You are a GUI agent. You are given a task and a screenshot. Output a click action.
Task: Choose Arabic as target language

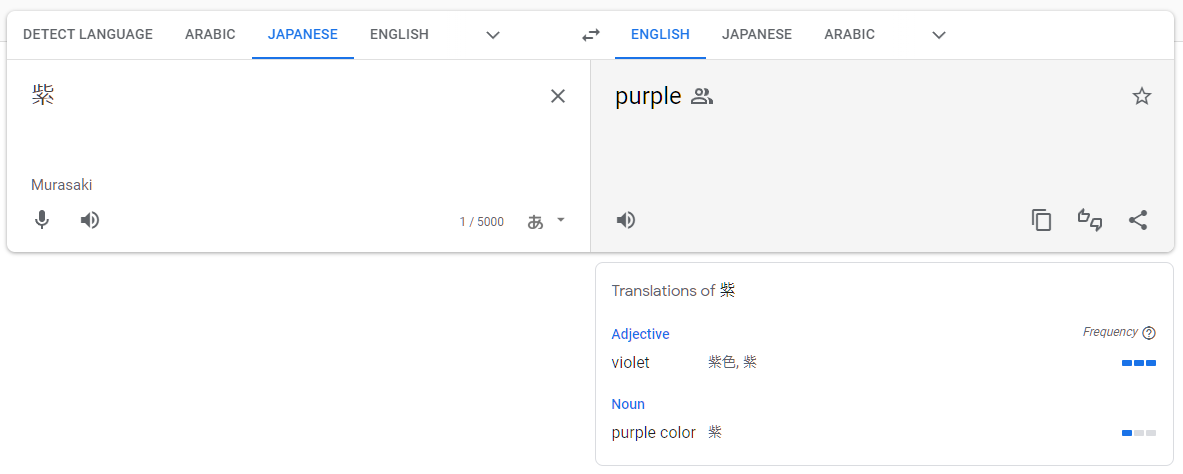[x=849, y=35]
